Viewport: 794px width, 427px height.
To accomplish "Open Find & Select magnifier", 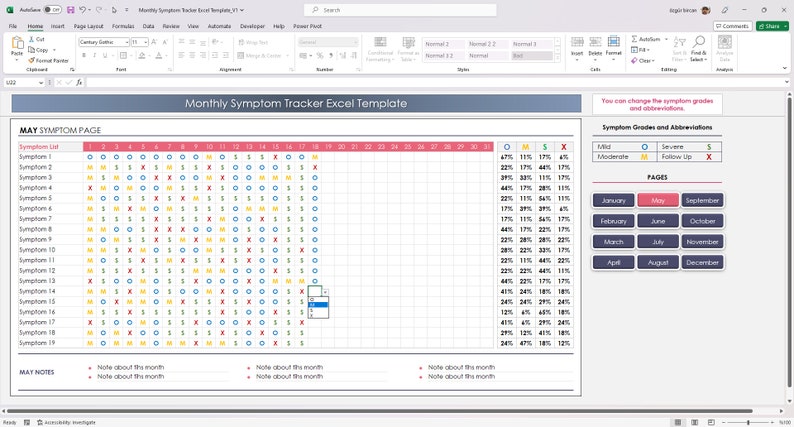I will click(699, 42).
